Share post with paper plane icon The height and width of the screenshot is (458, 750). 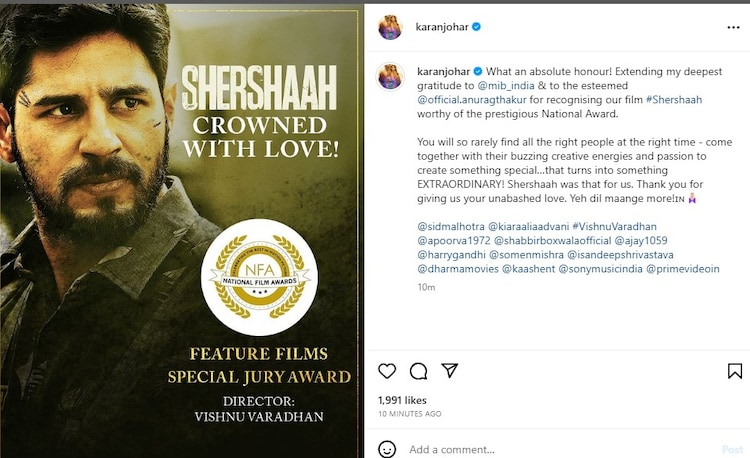coord(450,371)
